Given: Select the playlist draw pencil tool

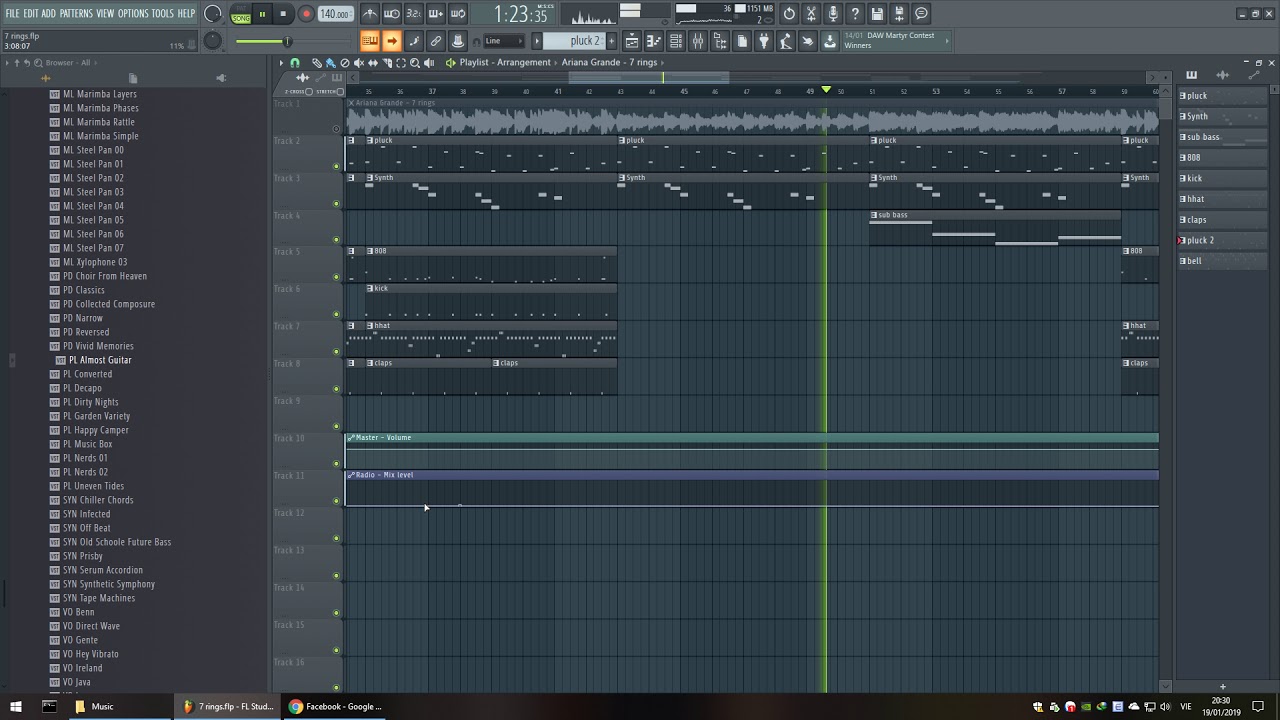Looking at the screenshot, I should 316,63.
